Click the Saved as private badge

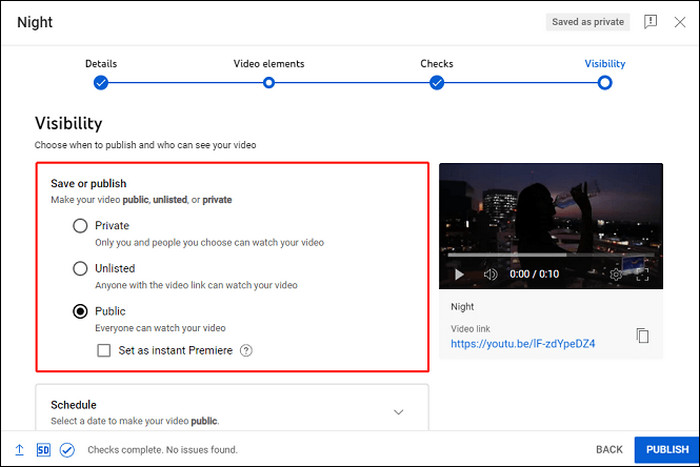click(588, 22)
